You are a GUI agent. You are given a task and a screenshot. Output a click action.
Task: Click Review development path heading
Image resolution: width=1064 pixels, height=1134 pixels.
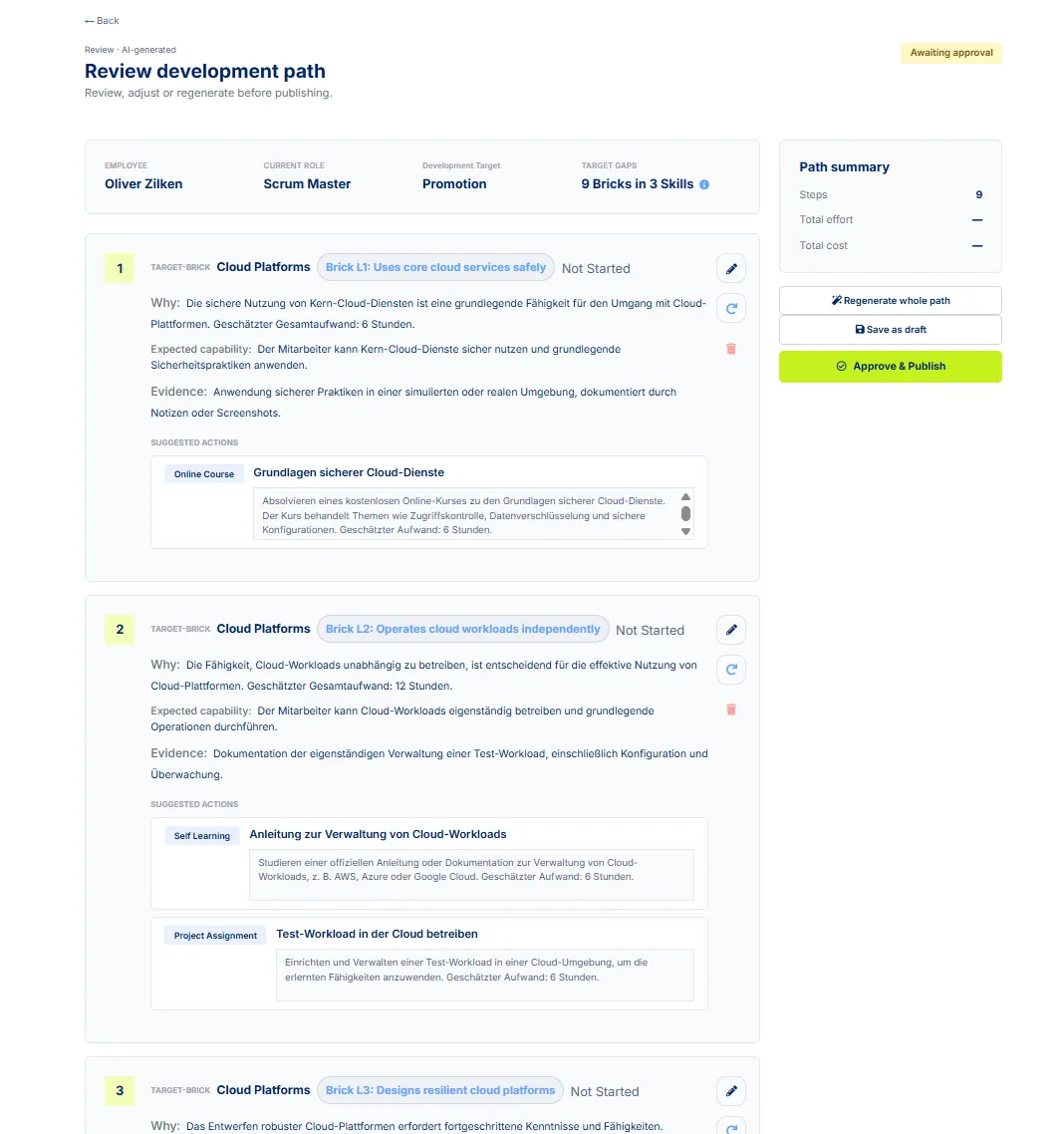(204, 71)
